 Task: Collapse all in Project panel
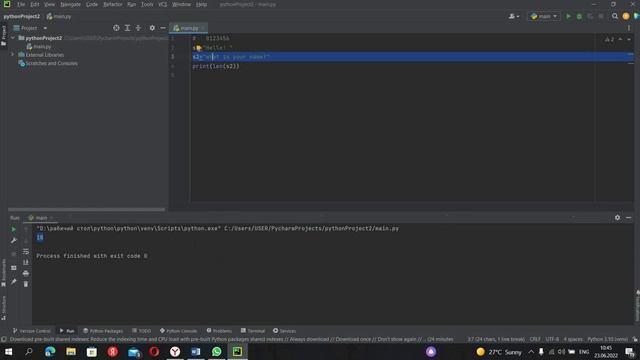(x=138, y=28)
